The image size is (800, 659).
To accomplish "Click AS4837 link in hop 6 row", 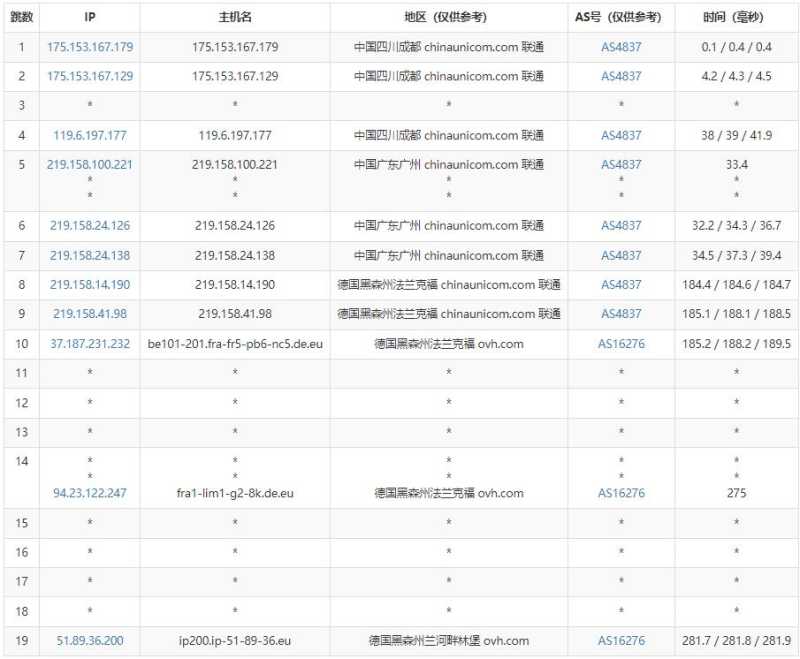I will 621,225.
